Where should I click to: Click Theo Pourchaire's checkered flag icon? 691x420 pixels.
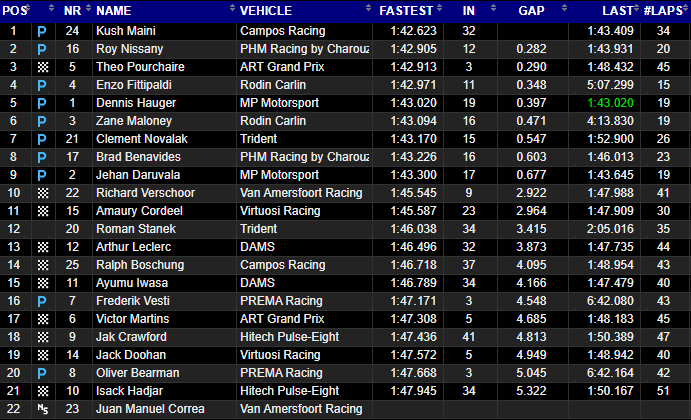pos(43,67)
